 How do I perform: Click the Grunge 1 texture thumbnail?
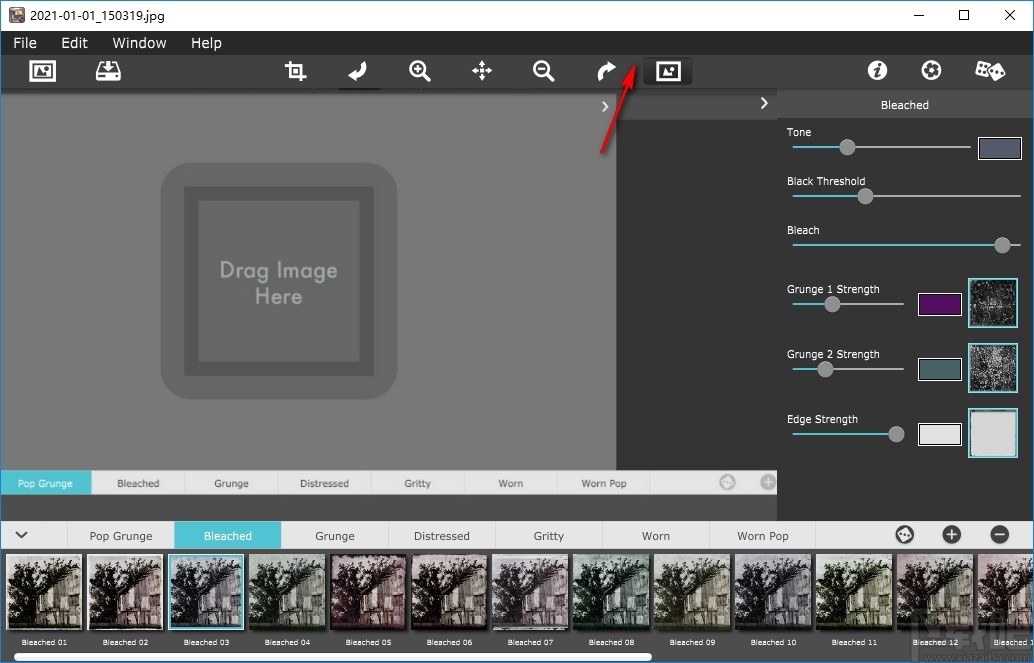tap(992, 304)
